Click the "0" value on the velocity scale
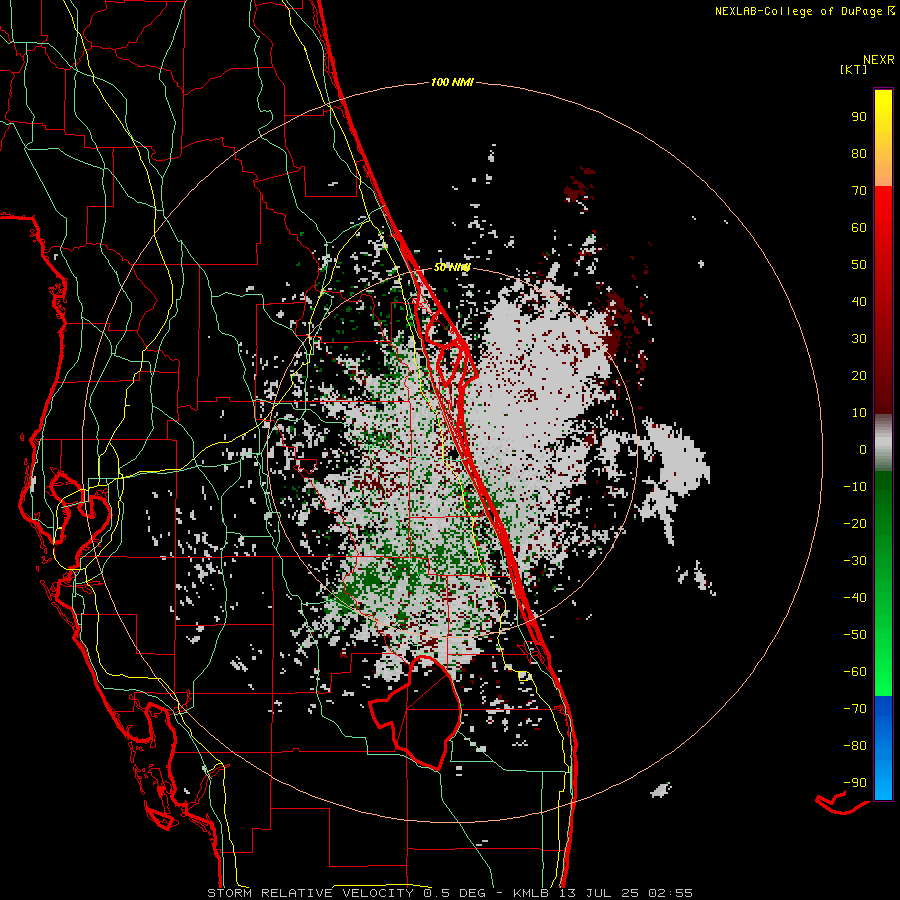Viewport: 900px width, 900px height. click(863, 450)
